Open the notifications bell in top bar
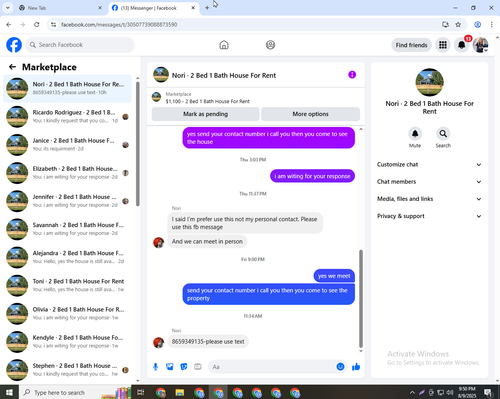Screen dimensions: 500x399 461,45
